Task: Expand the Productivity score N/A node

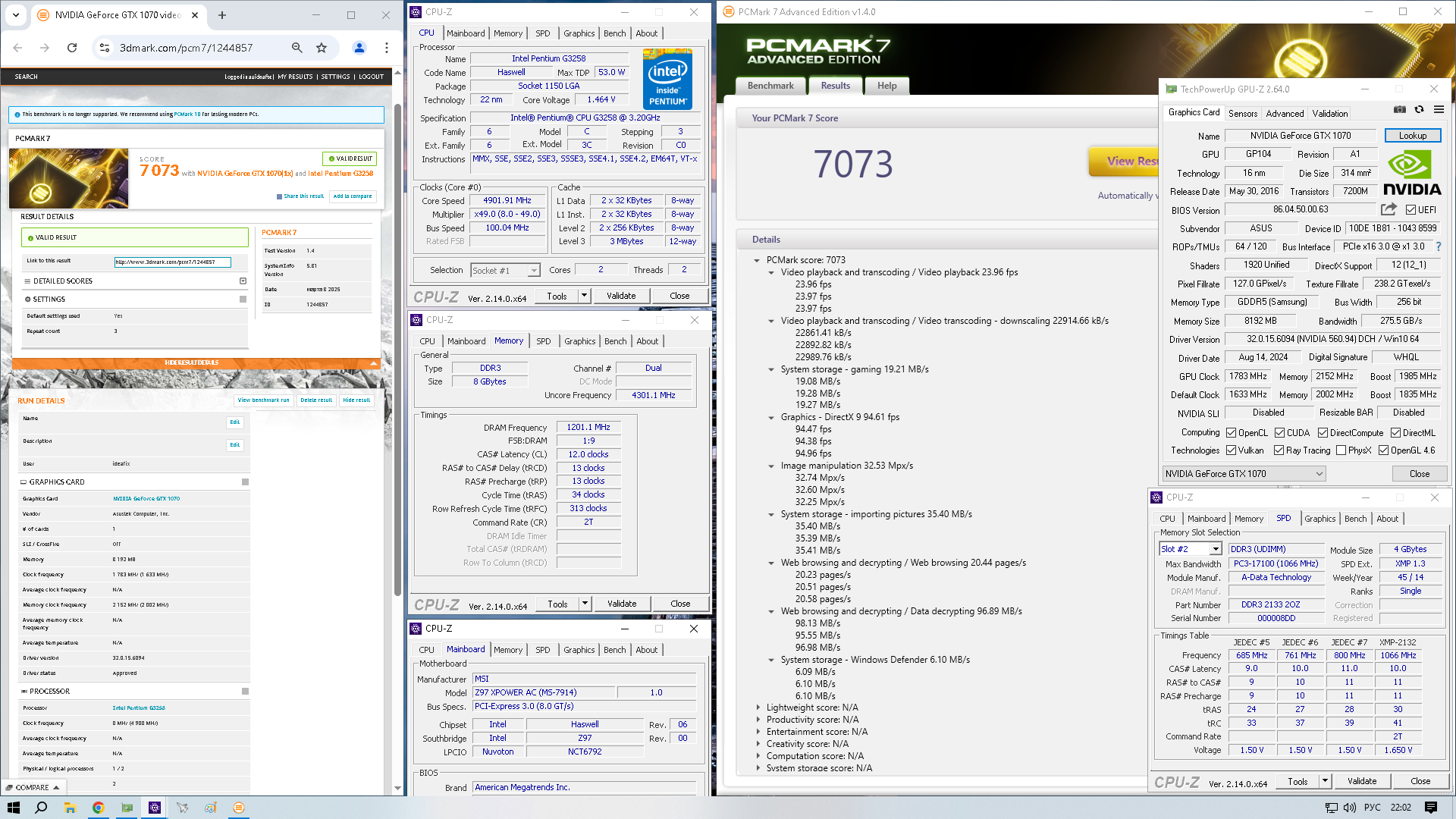Action: click(x=757, y=720)
